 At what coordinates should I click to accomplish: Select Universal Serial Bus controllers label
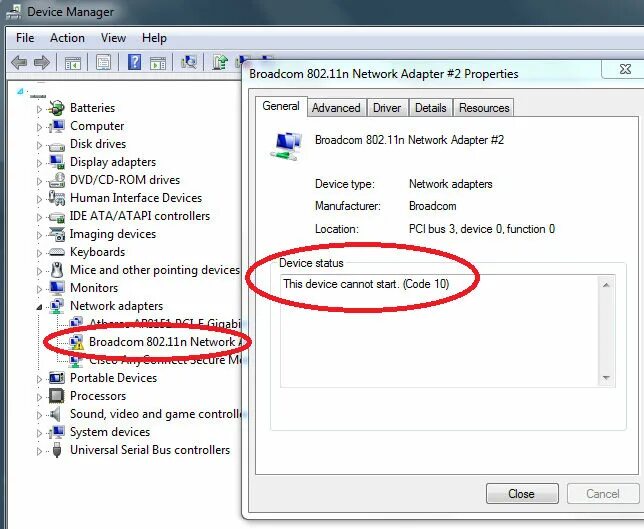150,450
